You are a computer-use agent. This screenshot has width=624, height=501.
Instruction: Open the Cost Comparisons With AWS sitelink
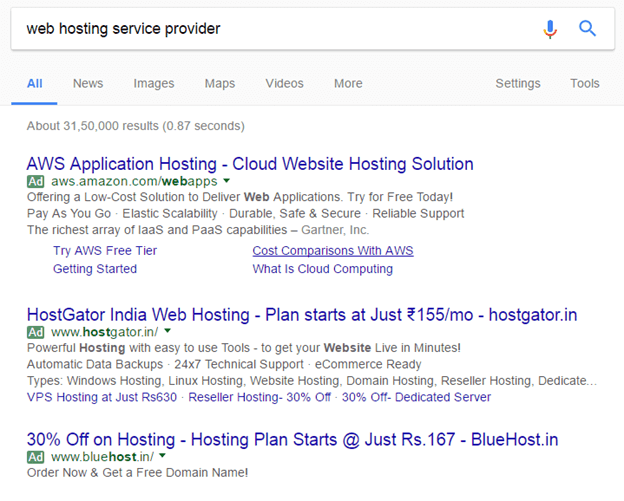point(333,251)
